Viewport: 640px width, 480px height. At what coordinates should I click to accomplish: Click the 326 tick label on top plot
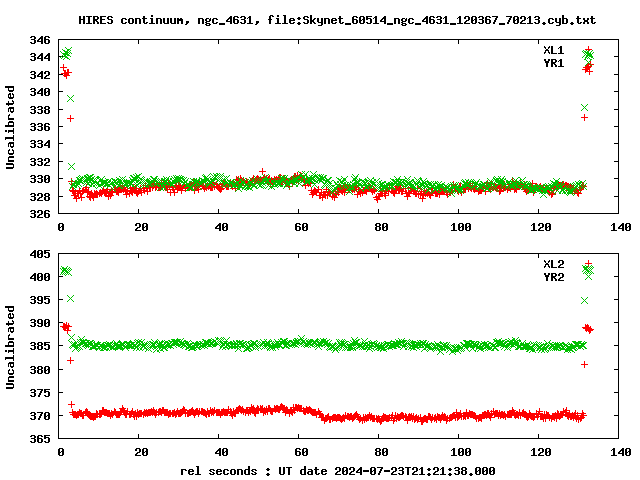point(40,214)
